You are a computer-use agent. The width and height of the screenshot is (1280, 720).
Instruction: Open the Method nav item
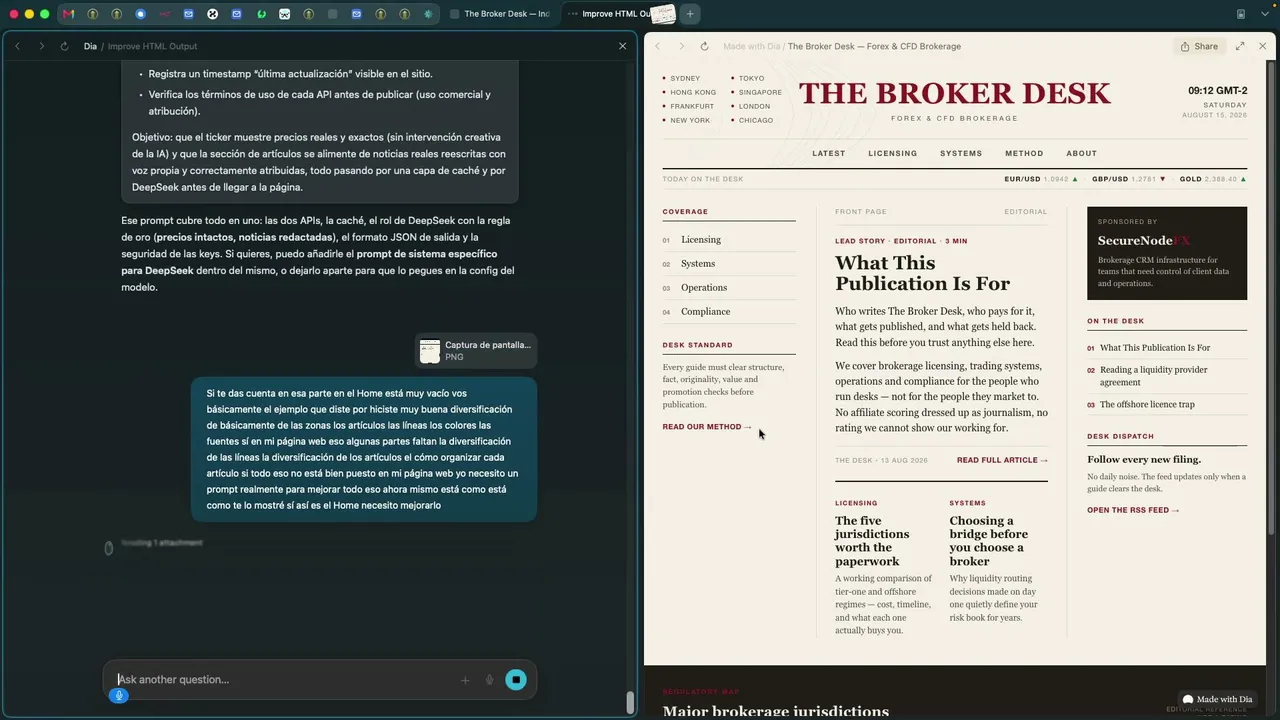click(1024, 154)
